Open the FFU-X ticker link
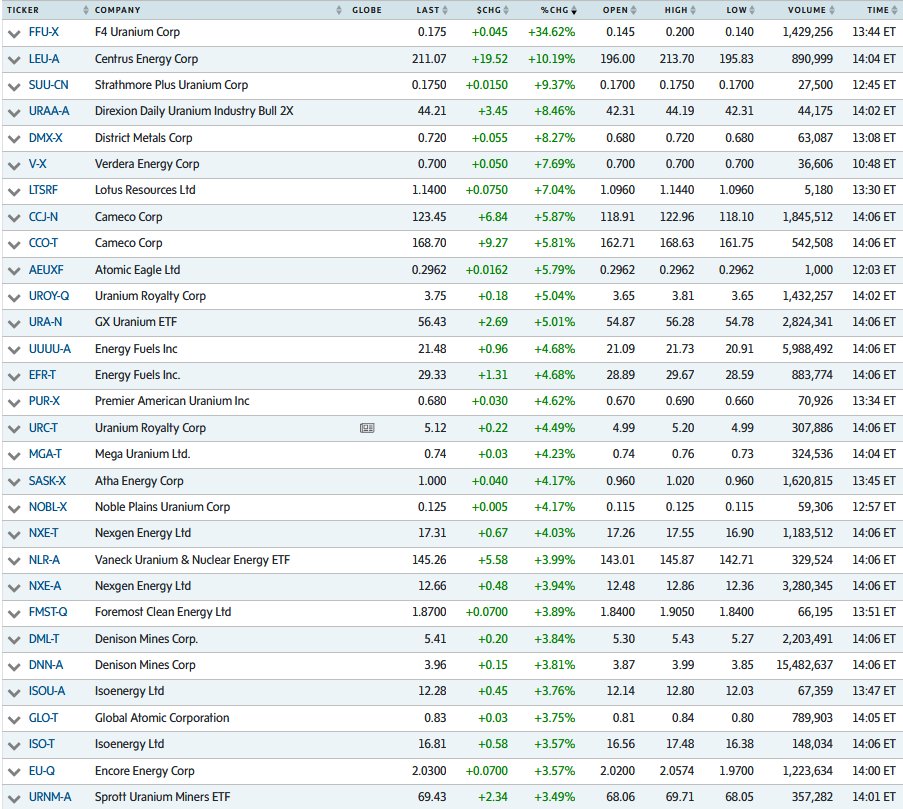The image size is (903, 809). 44,32
